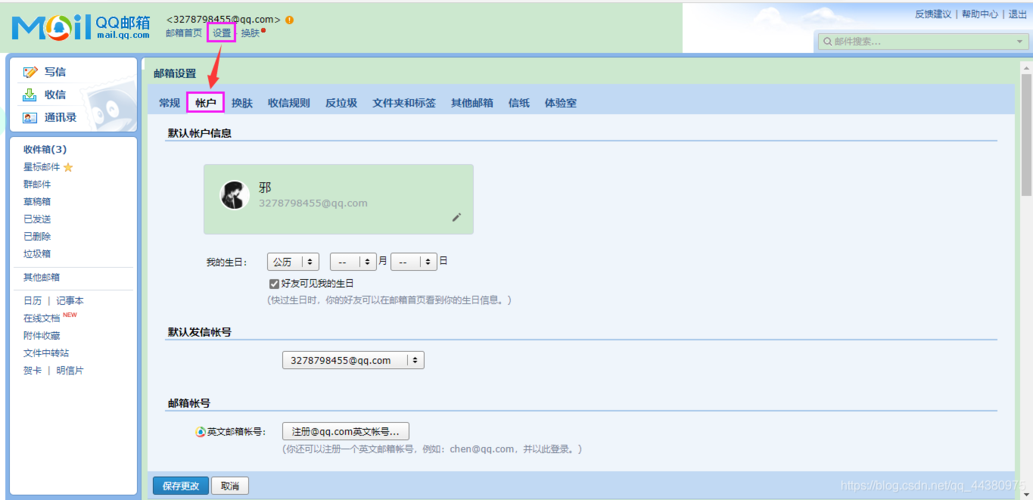
Task: Open 草稿箱 drafts folder
Action: point(37,202)
